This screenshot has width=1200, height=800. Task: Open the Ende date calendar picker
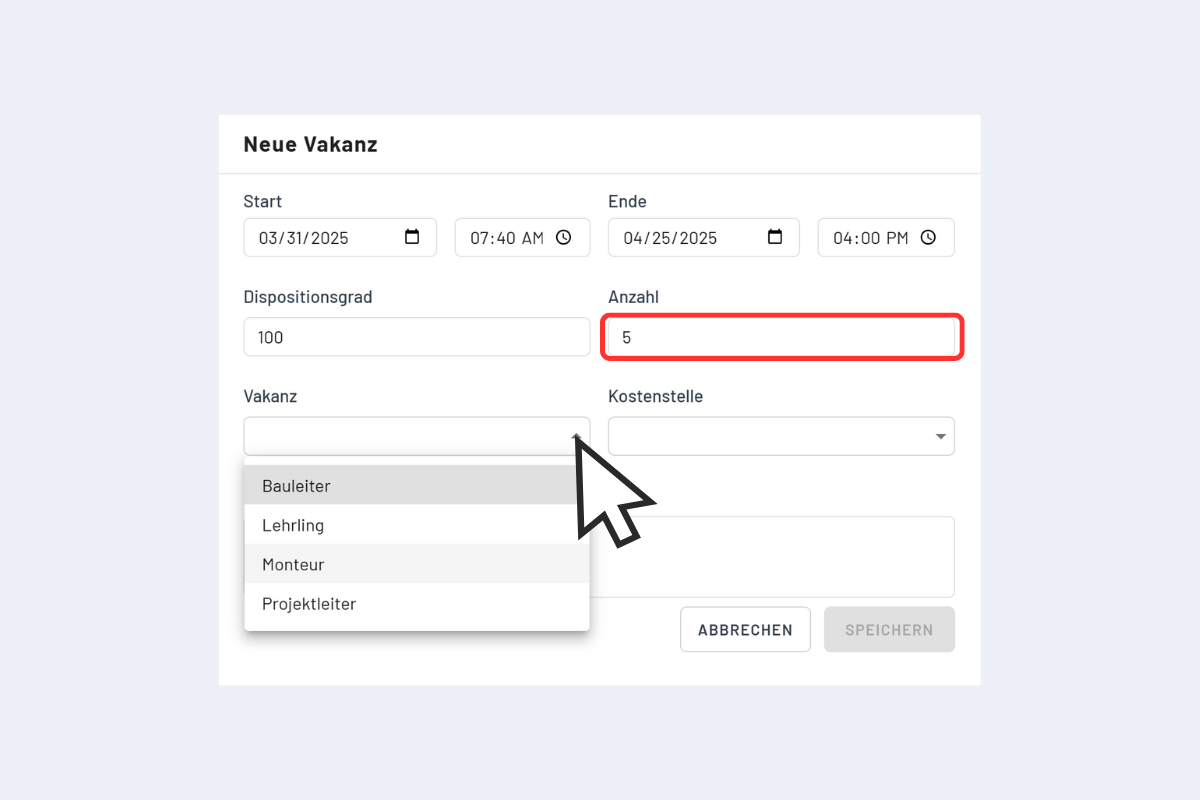776,237
